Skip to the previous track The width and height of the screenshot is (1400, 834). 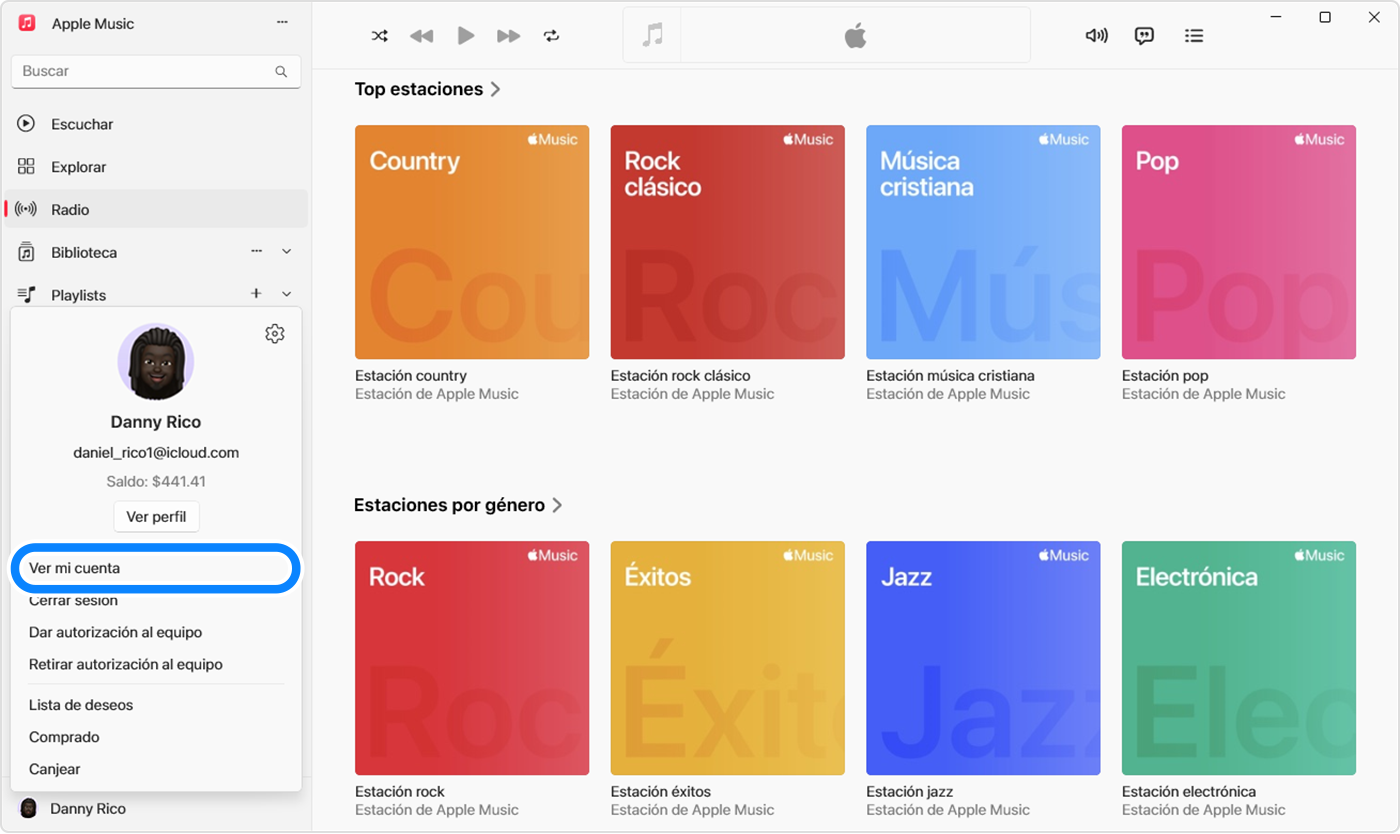(422, 36)
